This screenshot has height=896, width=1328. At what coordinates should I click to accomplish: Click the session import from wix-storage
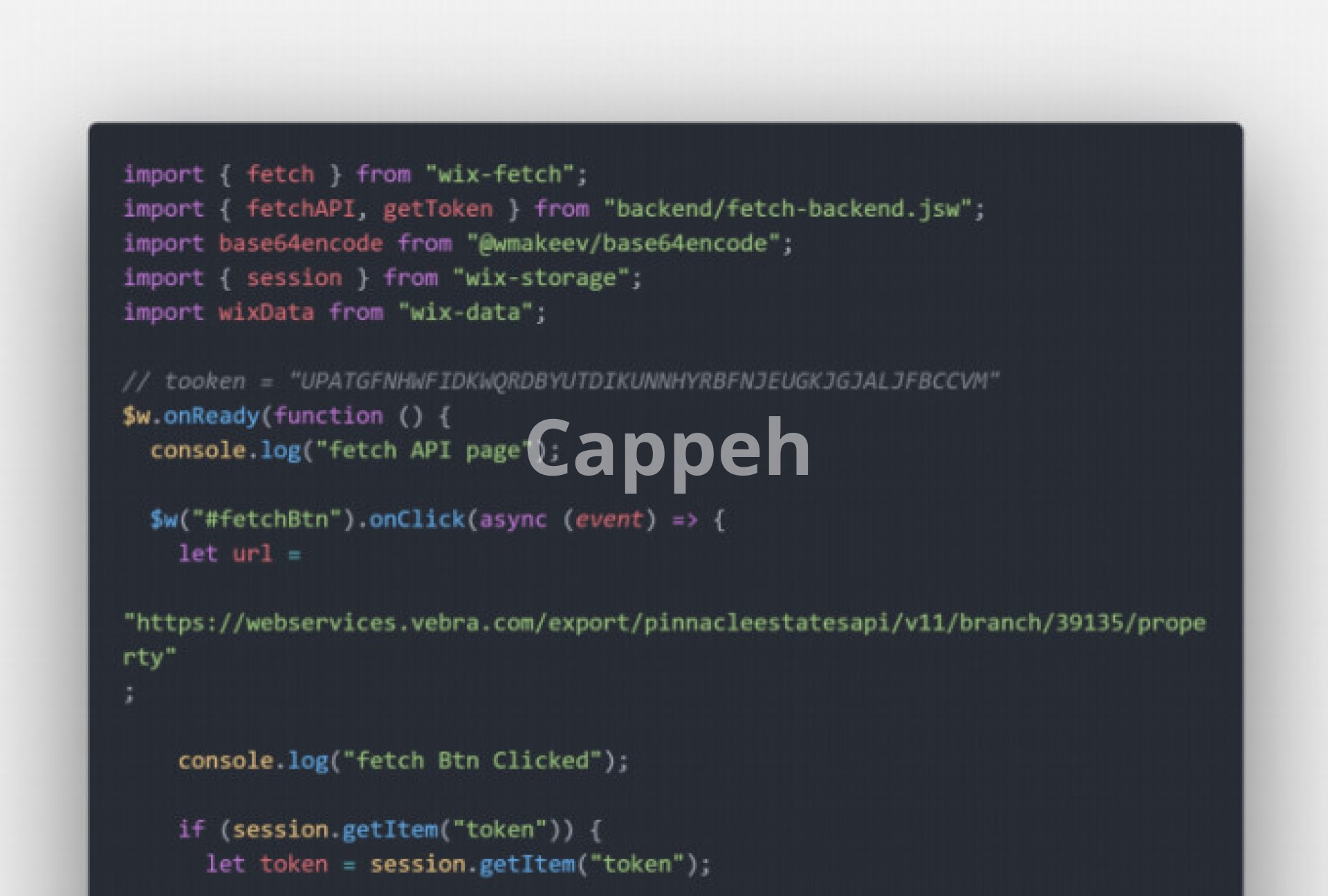[294, 277]
